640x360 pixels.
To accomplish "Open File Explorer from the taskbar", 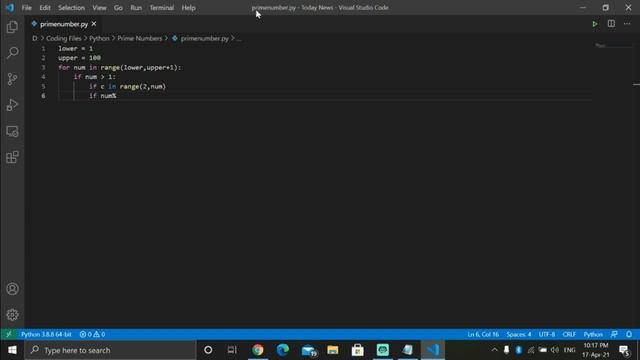I will pos(333,350).
